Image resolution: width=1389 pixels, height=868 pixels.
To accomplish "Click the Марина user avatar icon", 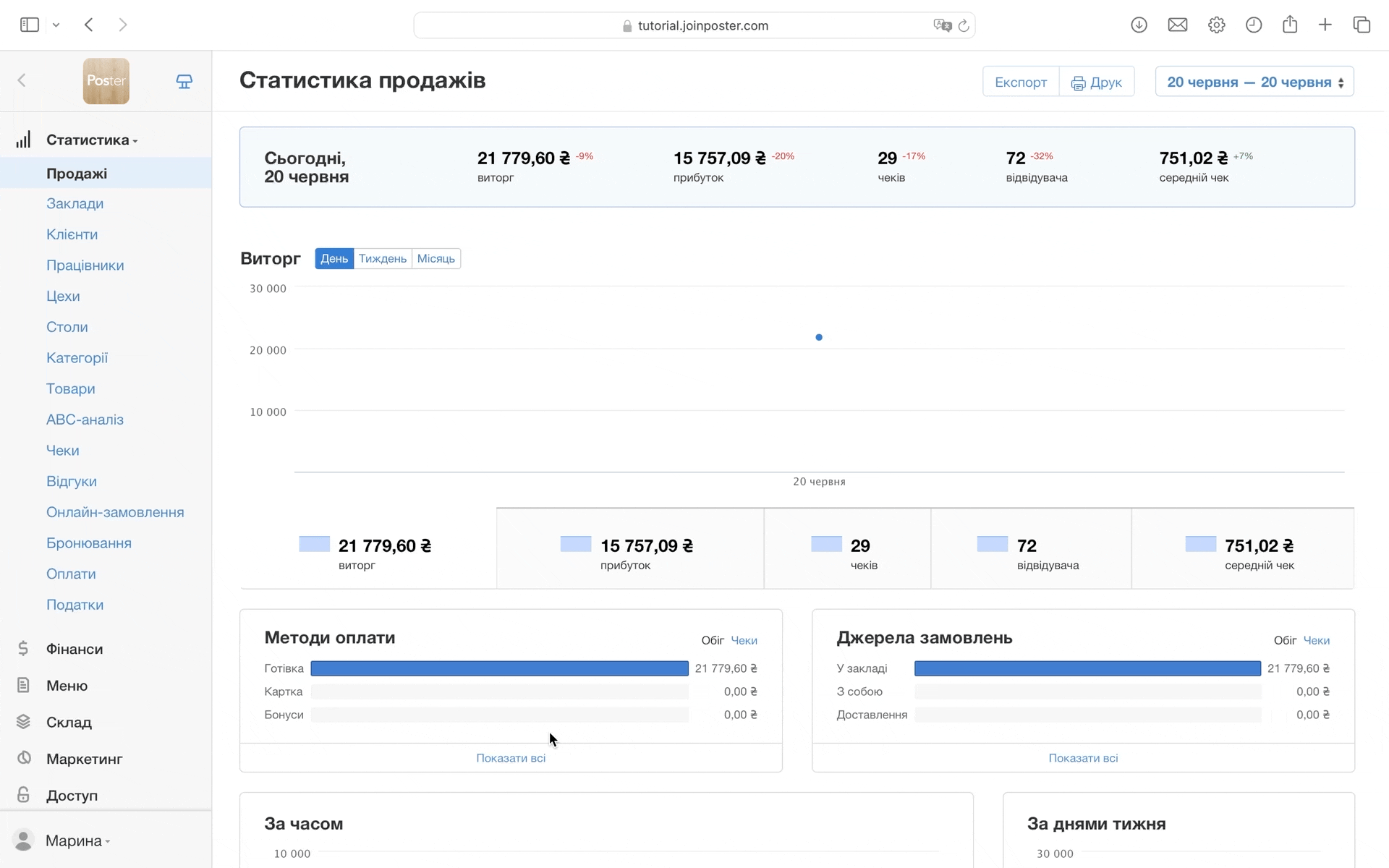I will coord(24,841).
